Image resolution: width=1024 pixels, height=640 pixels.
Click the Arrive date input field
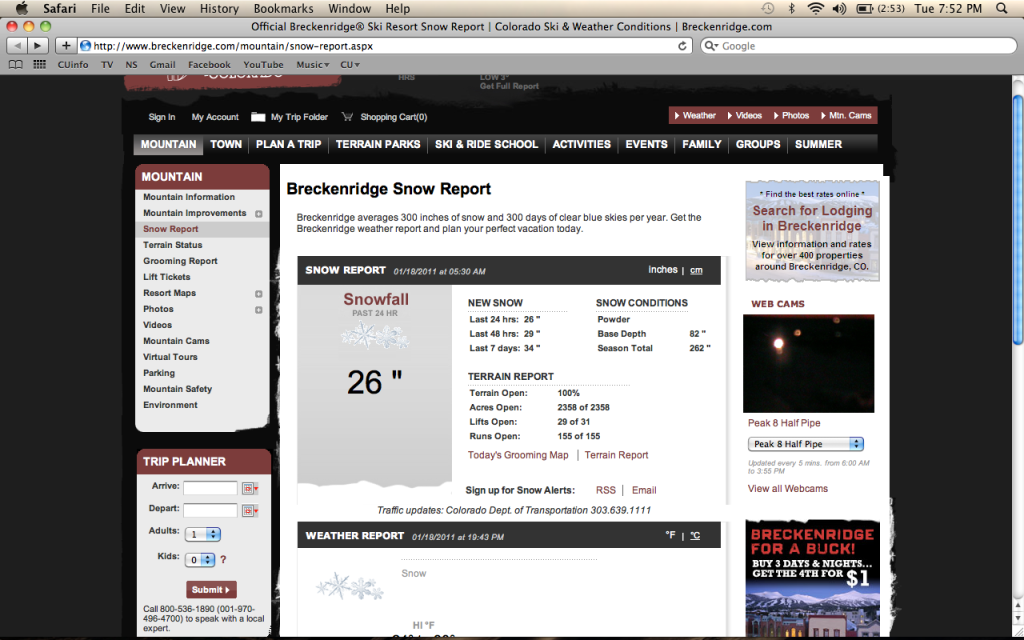point(210,488)
